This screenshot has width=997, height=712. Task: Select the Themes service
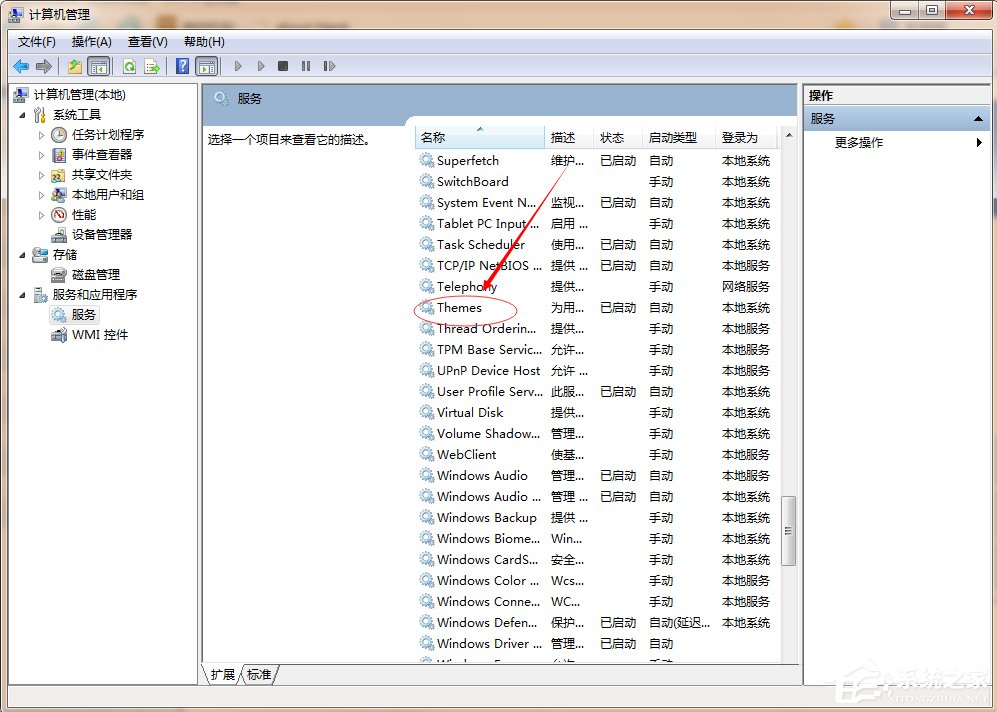tap(460, 308)
